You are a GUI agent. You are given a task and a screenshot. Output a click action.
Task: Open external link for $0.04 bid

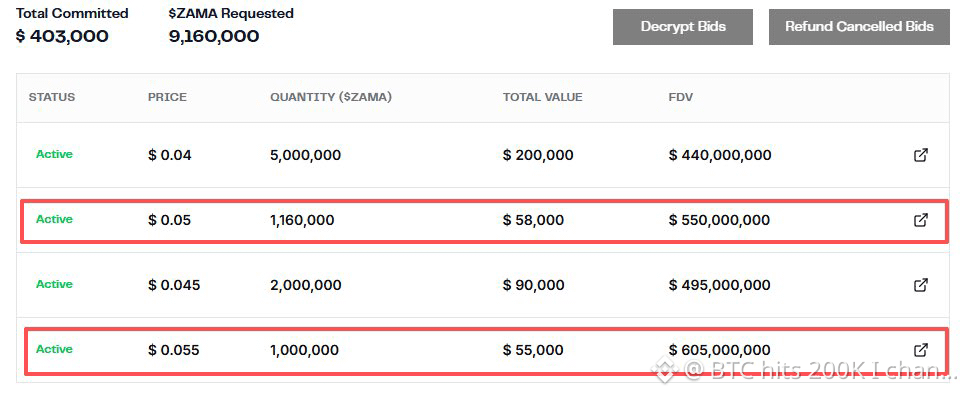tap(920, 155)
